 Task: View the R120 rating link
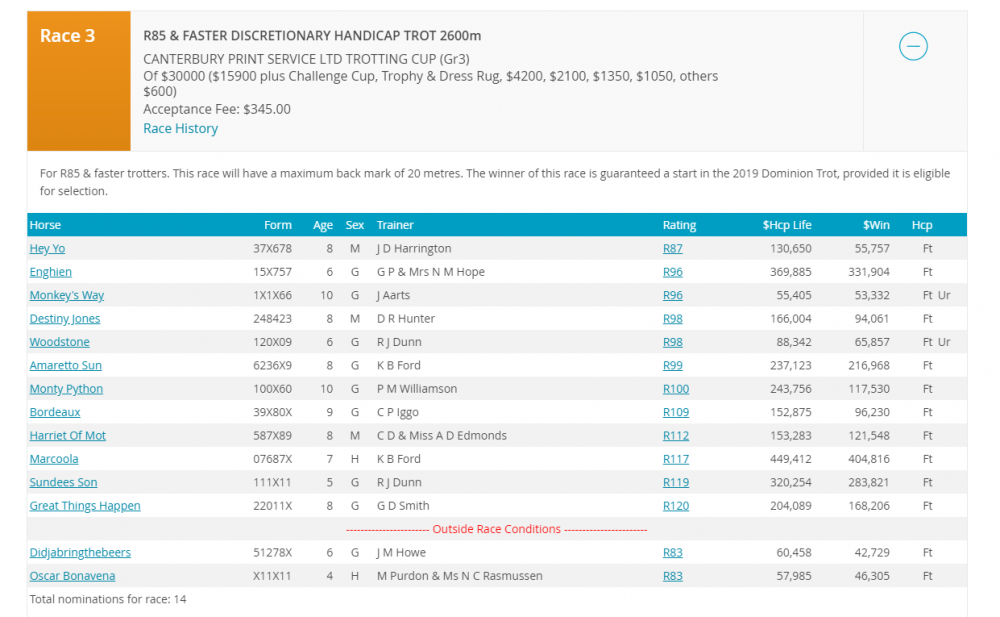(x=675, y=506)
